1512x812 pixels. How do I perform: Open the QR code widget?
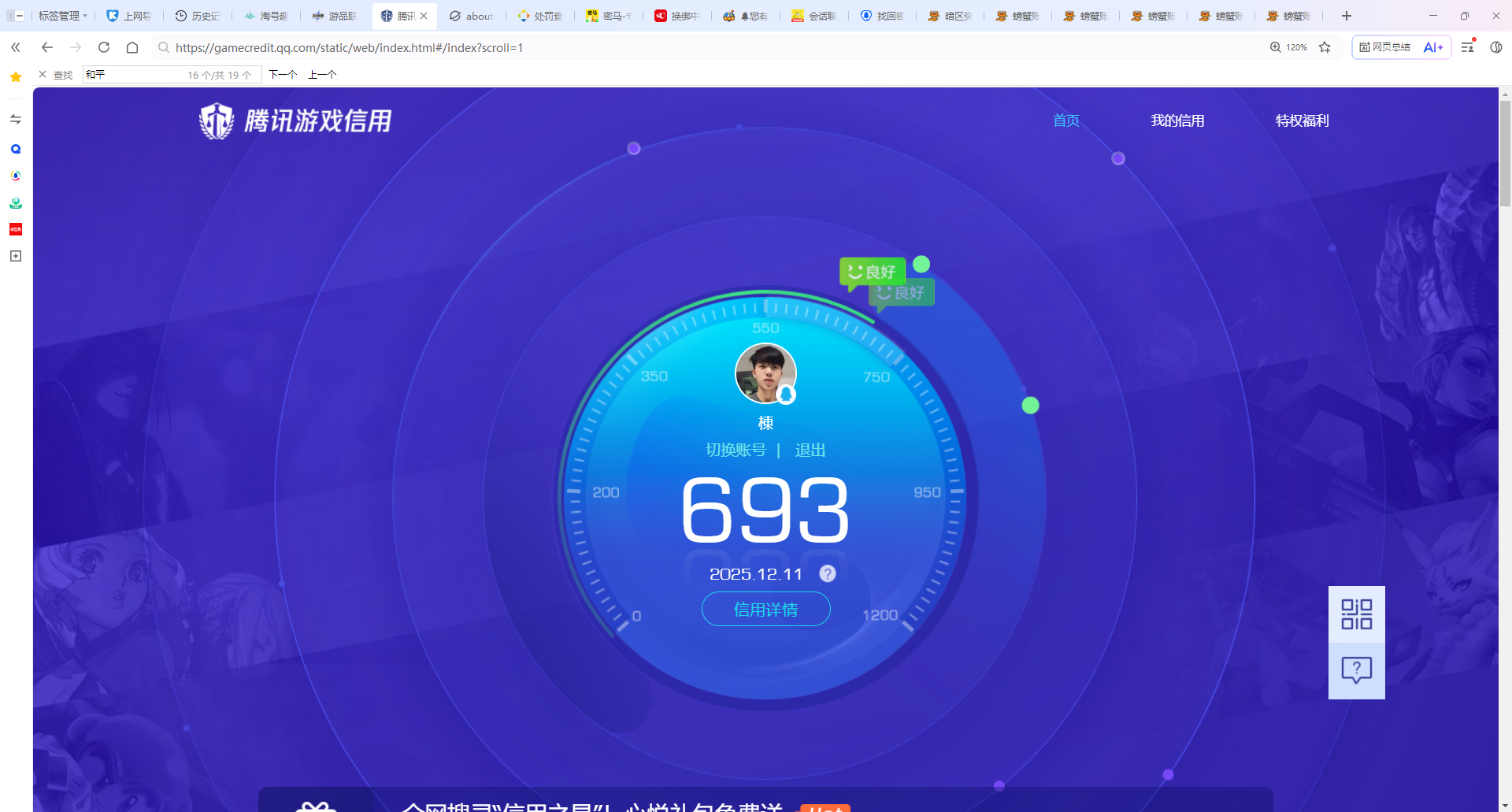(1356, 614)
